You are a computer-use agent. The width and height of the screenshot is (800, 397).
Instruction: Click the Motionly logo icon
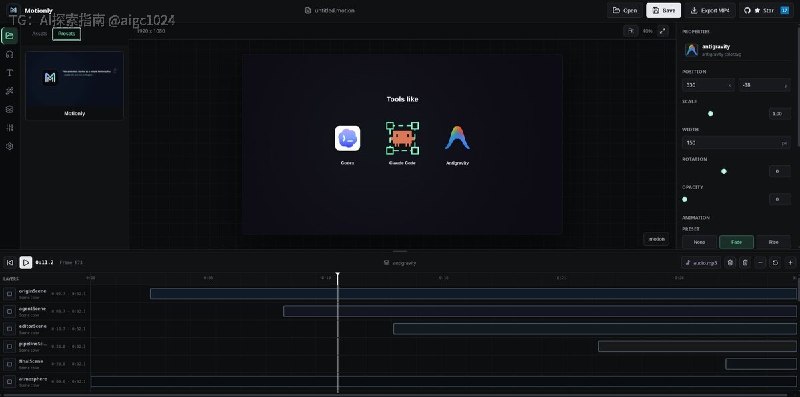pyautogui.click(x=14, y=10)
